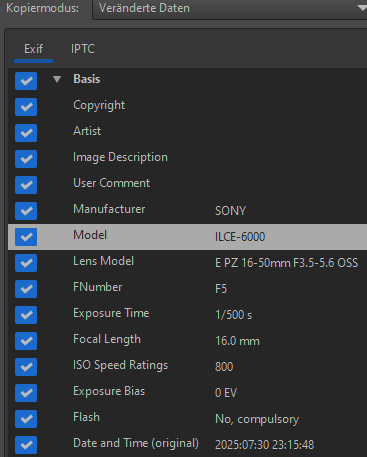The width and height of the screenshot is (367, 457).
Task: Select the Exif tab
Action: click(33, 49)
